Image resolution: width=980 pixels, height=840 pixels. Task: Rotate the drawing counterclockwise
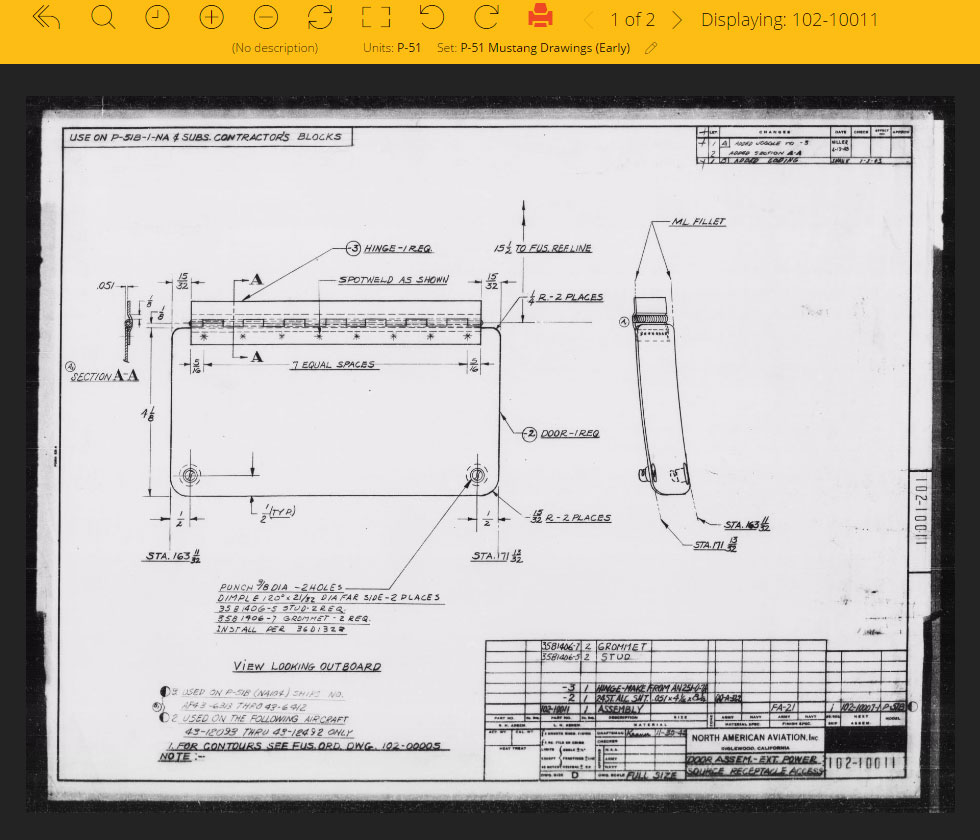429,18
